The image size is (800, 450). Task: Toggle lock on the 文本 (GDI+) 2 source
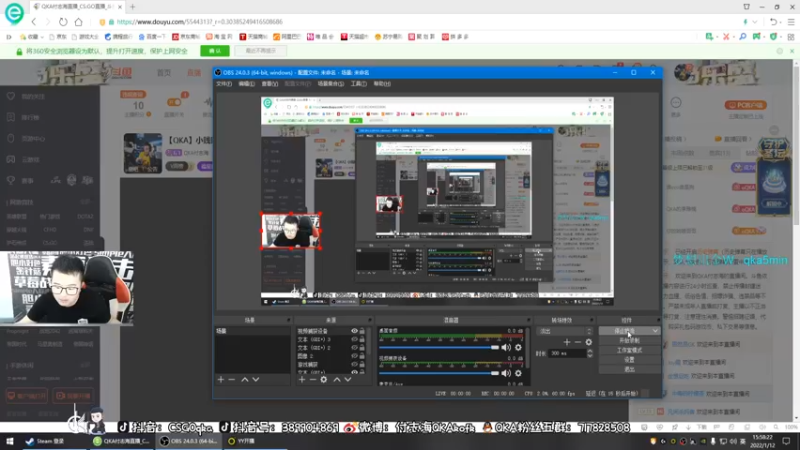(362, 347)
